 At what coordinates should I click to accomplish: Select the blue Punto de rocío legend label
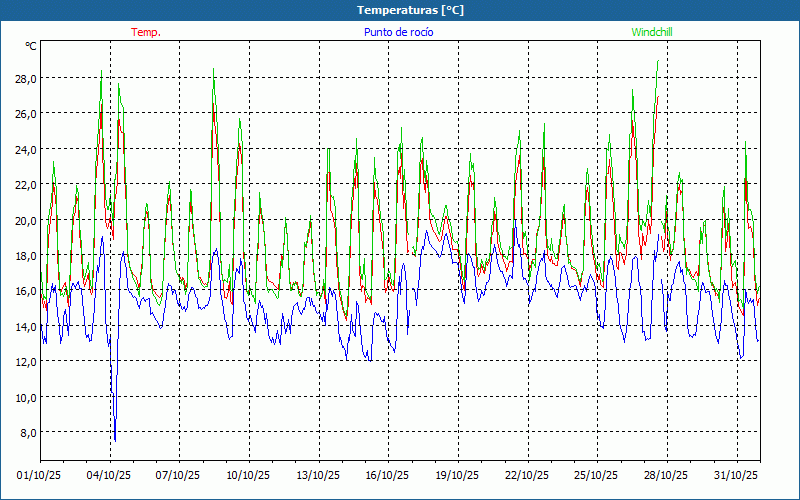[399, 32]
